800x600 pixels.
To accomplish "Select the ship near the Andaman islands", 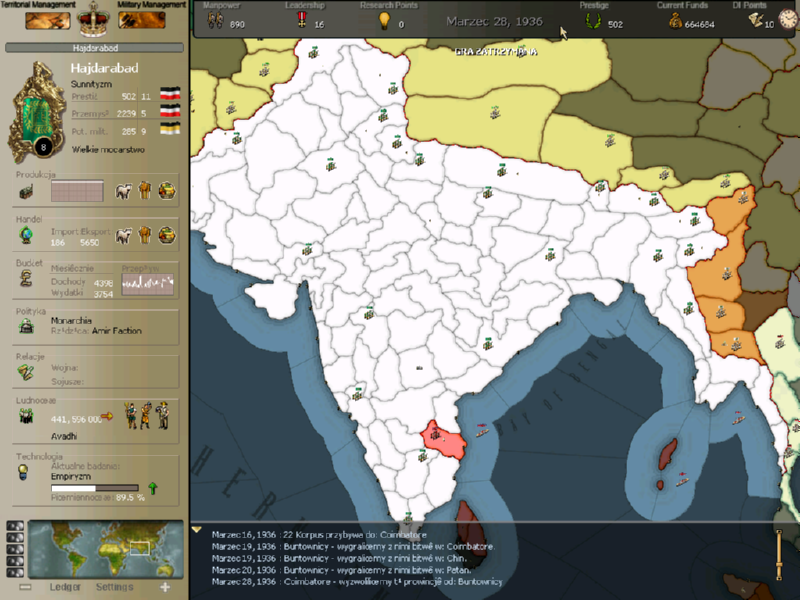I will (x=683, y=479).
